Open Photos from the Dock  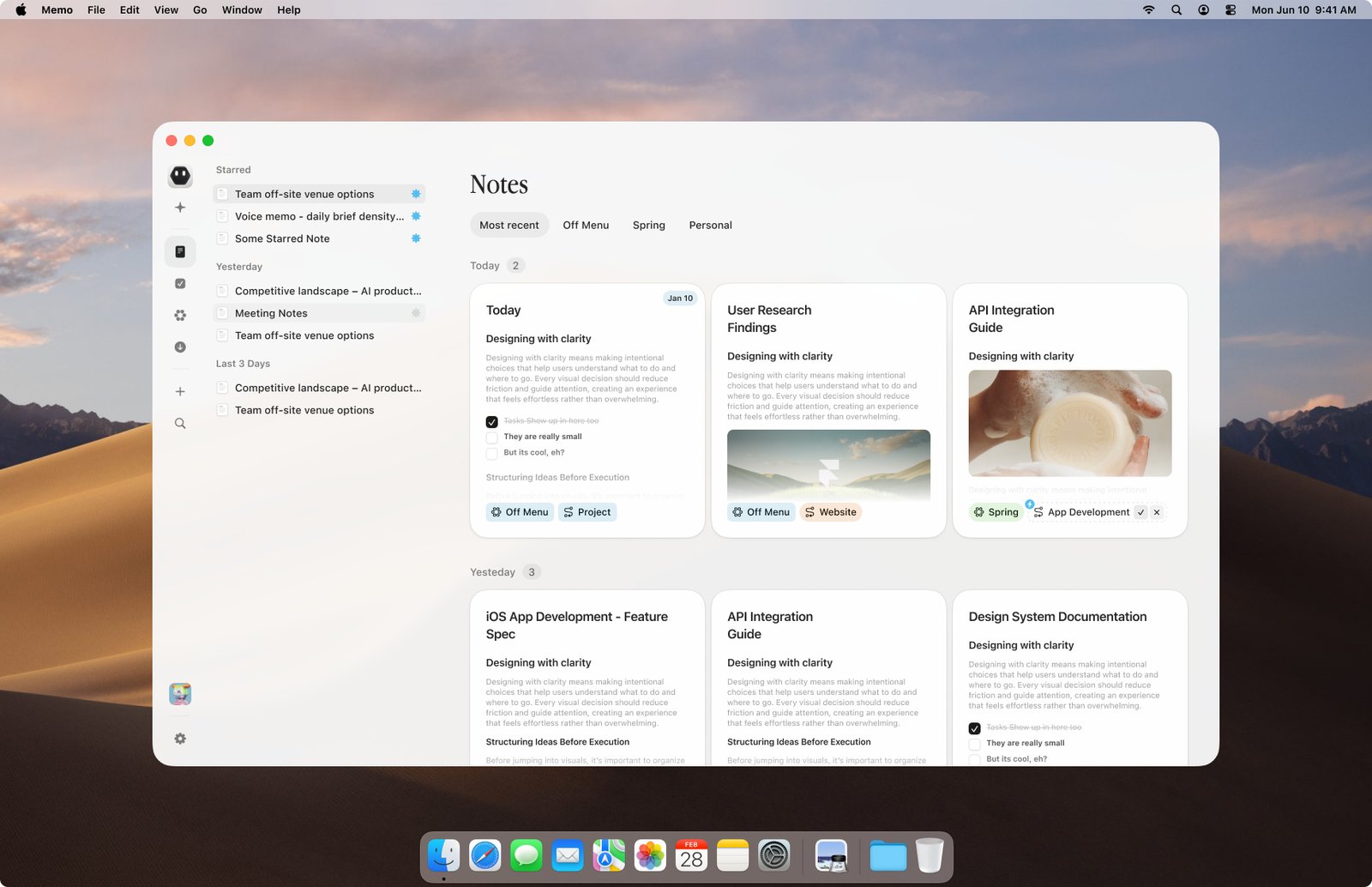650,855
